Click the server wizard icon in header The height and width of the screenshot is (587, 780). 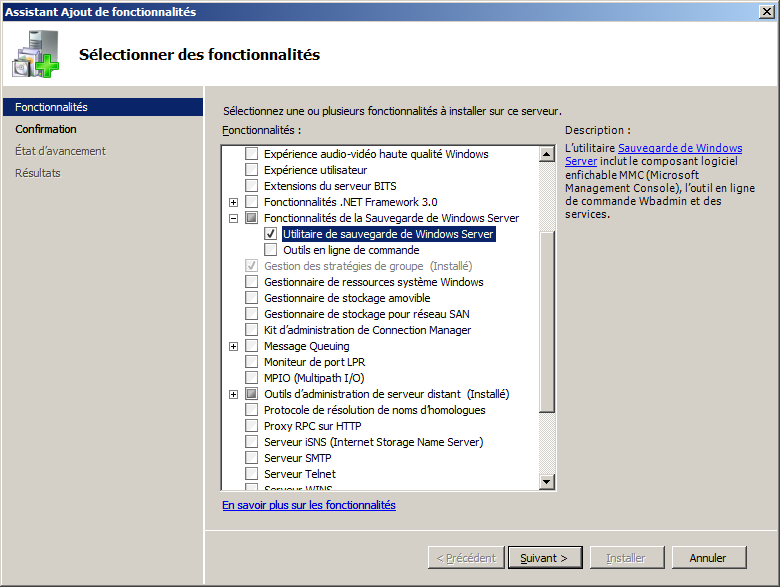point(36,55)
